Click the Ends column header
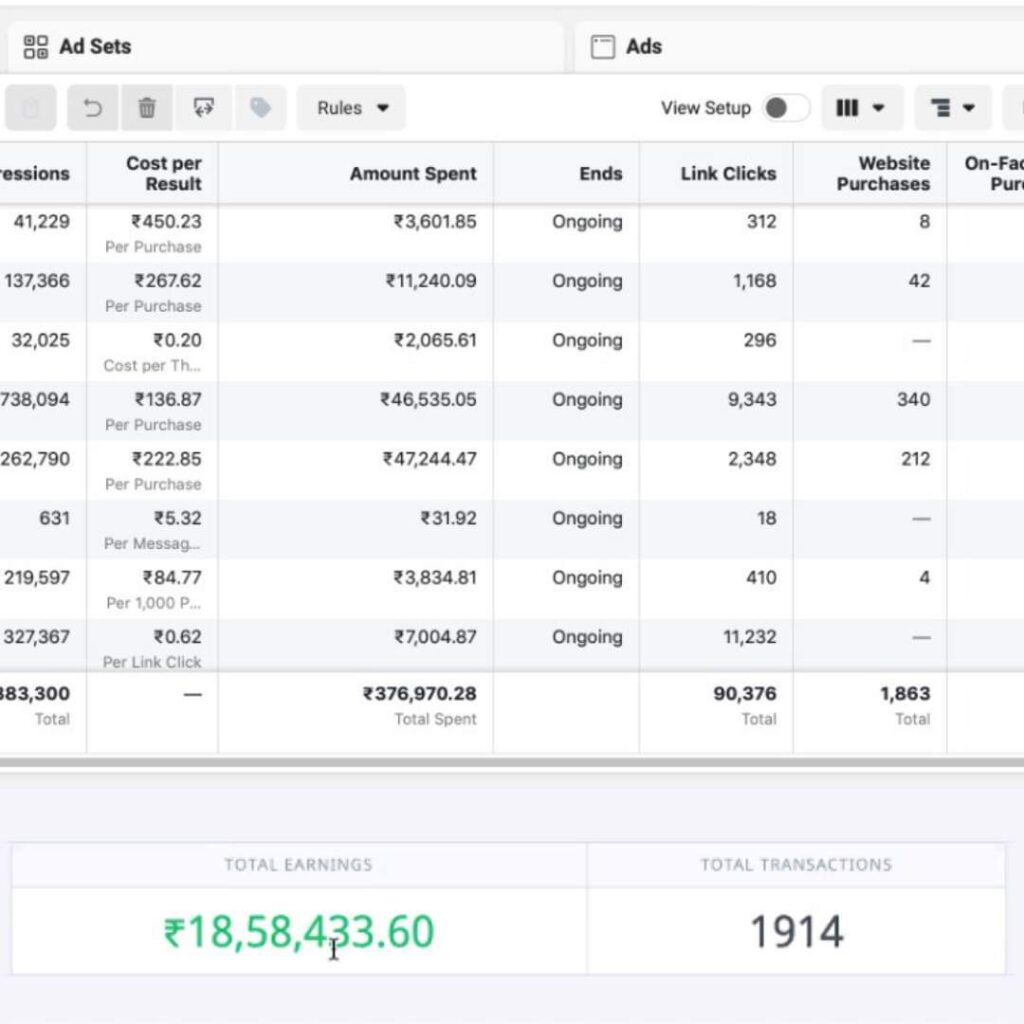Image resolution: width=1024 pixels, height=1024 pixels. point(600,173)
